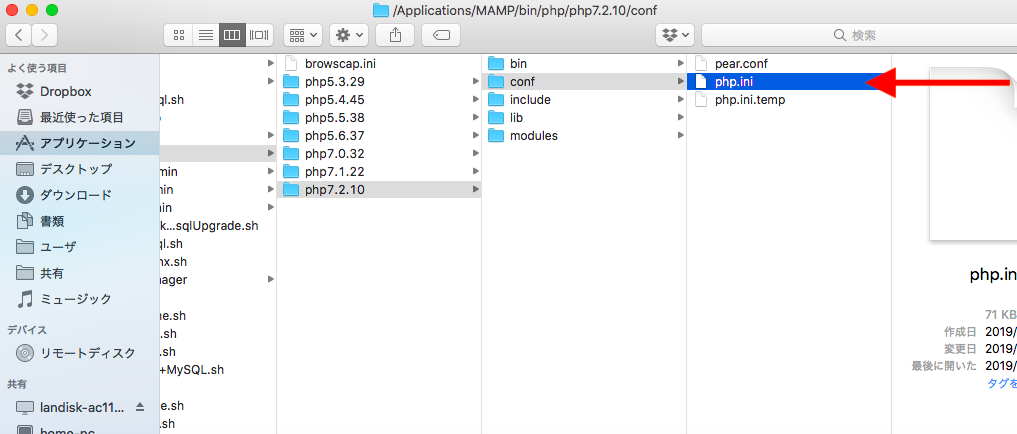This screenshot has height=434, width=1017.
Task: Open the php5.6.37 folder
Action: point(378,136)
